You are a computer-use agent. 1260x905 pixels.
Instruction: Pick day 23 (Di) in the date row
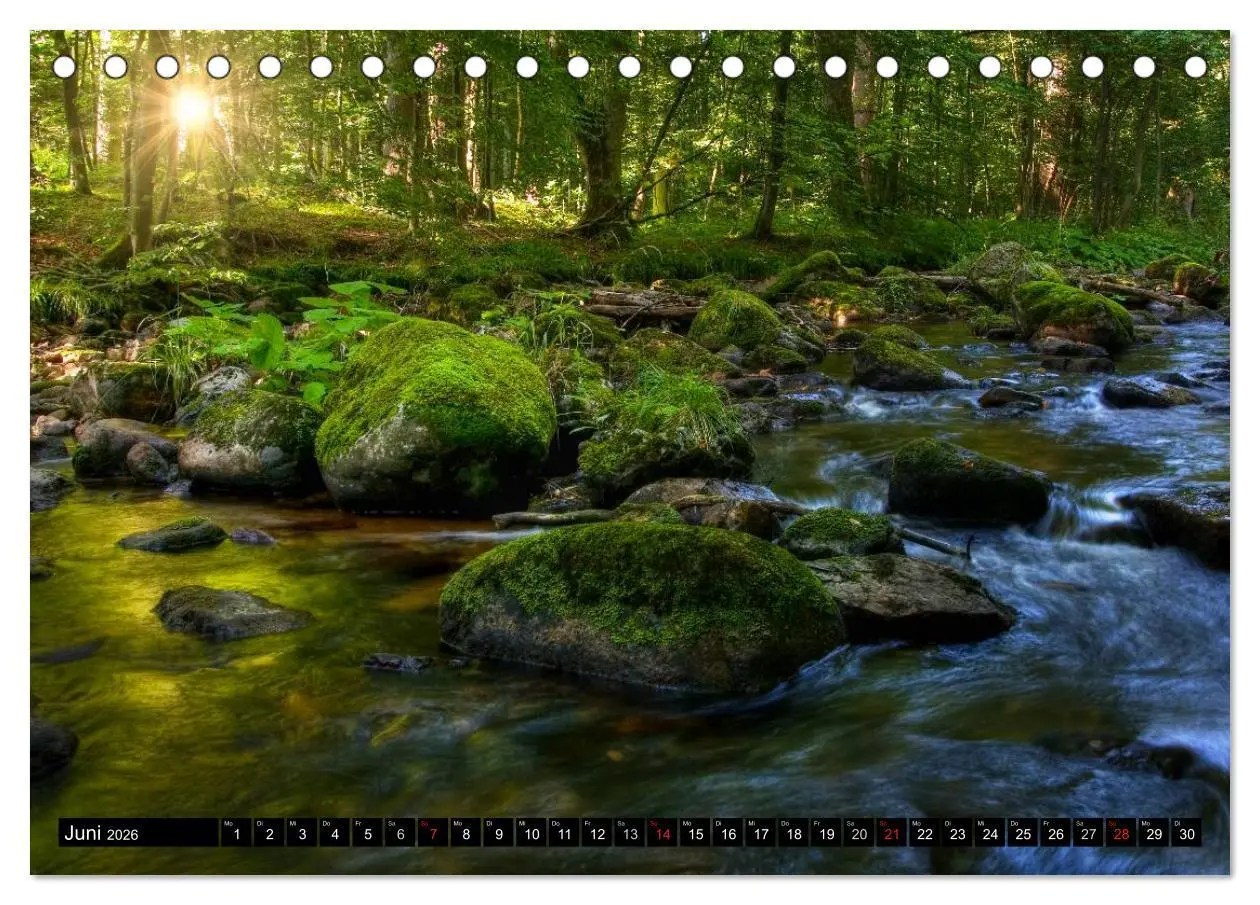pos(957,832)
